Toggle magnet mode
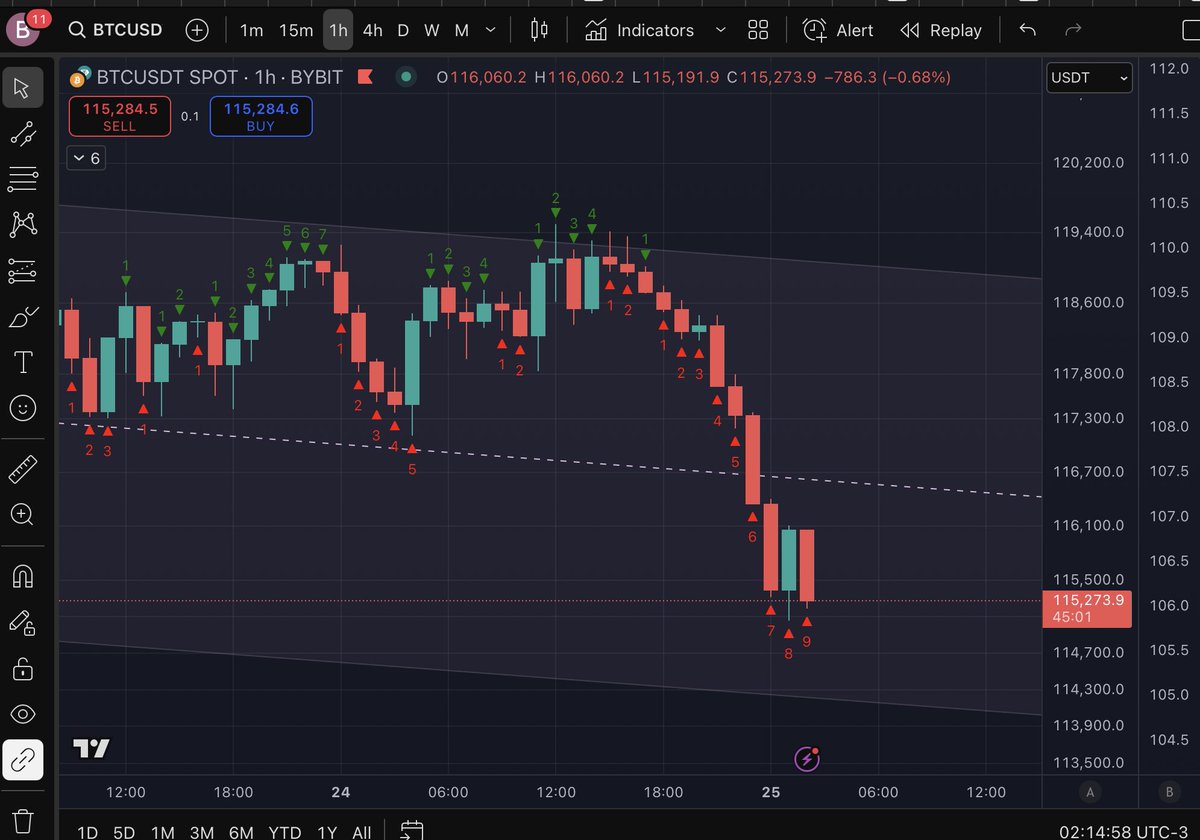The image size is (1200, 840). (x=22, y=576)
